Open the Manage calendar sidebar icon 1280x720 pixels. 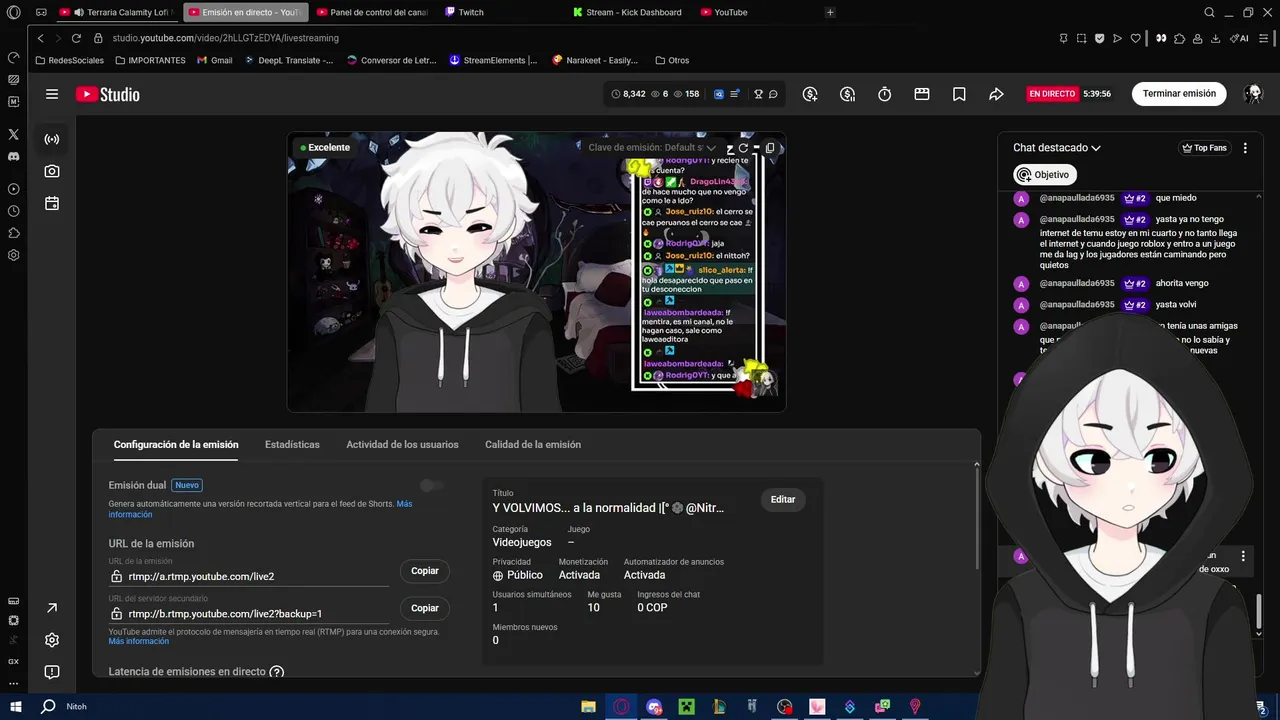tap(52, 203)
